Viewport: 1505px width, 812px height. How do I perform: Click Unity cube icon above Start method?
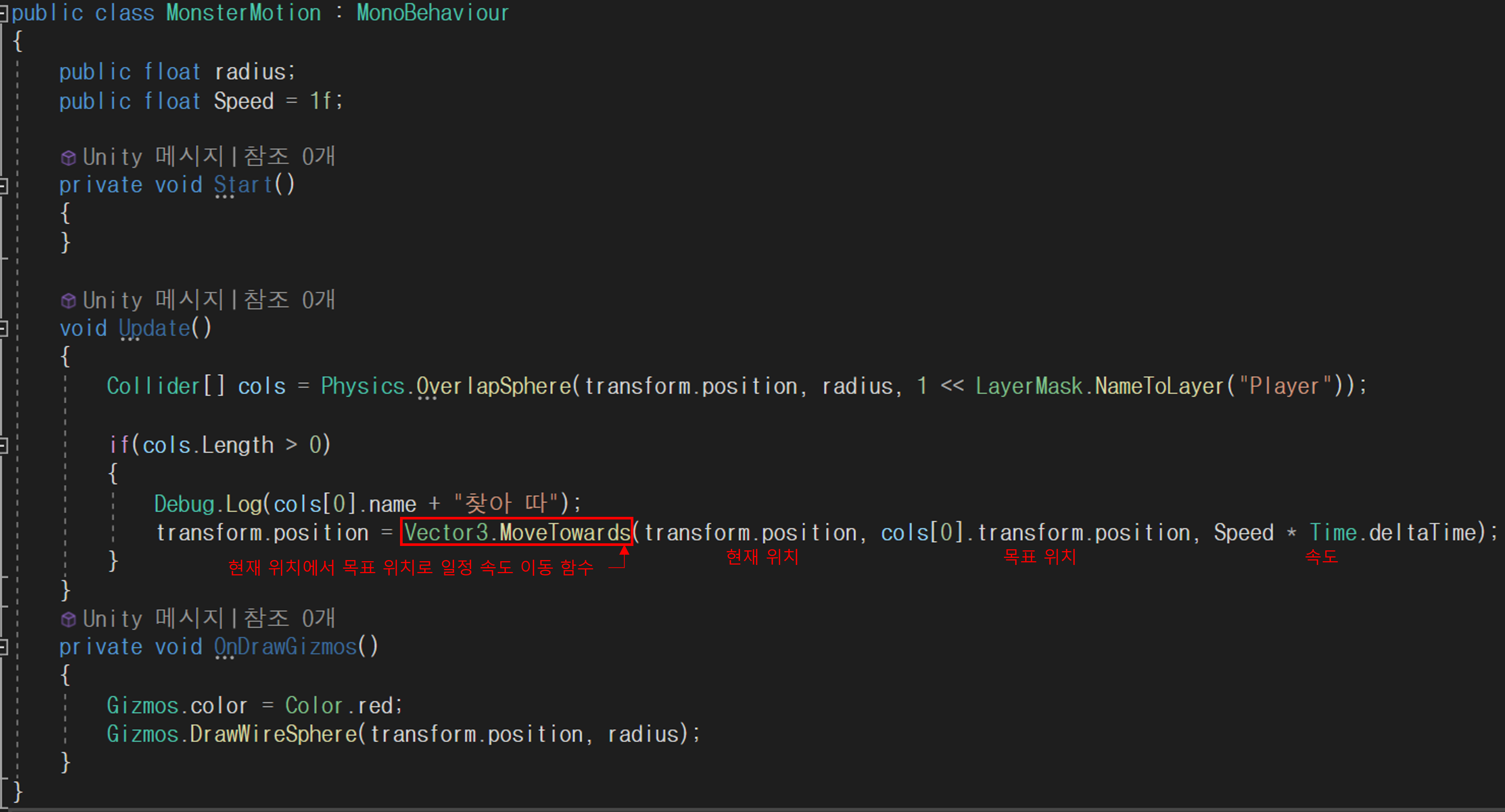pos(68,158)
